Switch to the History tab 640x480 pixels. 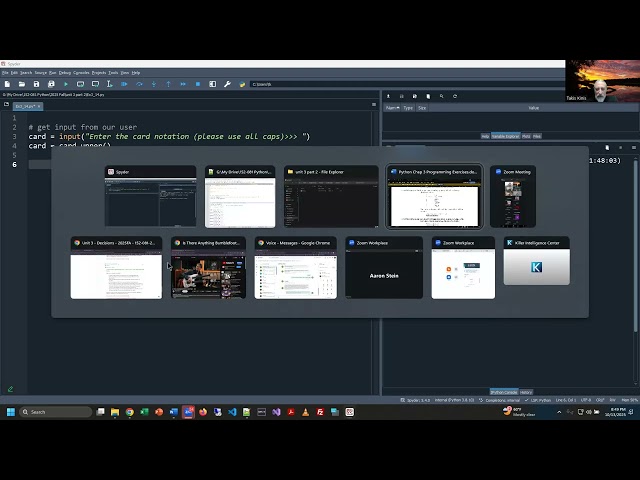pyautogui.click(x=526, y=392)
